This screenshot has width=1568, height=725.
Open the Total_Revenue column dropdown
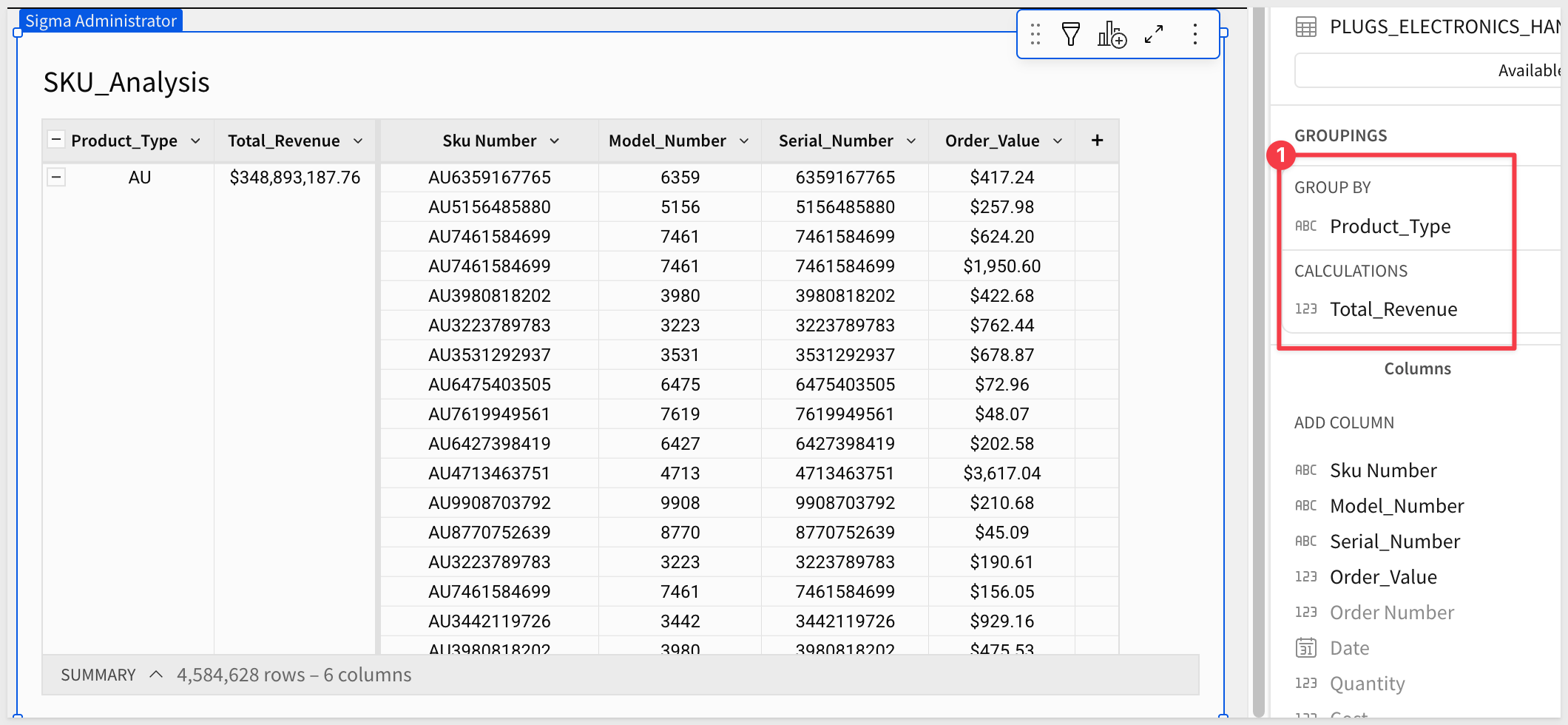[x=358, y=141]
